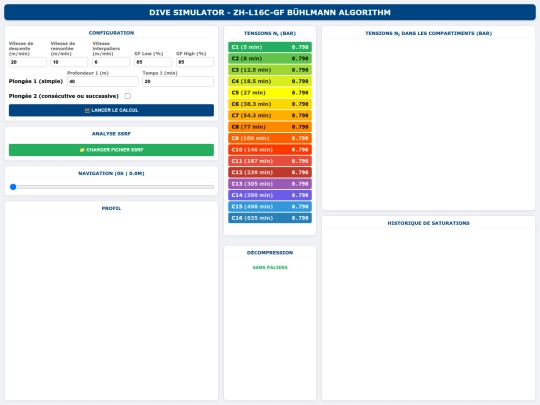The height and width of the screenshot is (405, 540).
Task: Click the folder icon on CHARGER FICHIER SSRF
Action: [x=82, y=150]
